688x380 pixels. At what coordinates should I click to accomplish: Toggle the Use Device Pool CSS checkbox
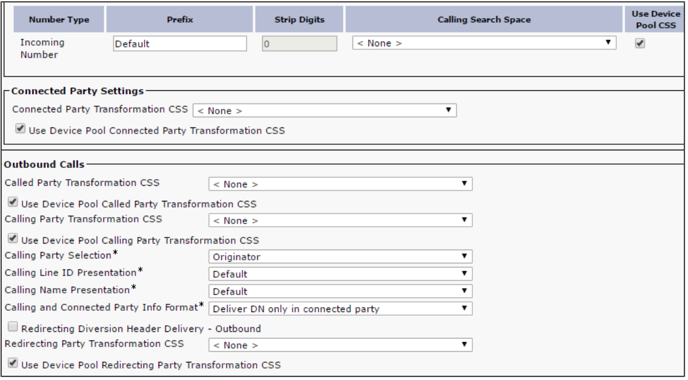tap(640, 43)
